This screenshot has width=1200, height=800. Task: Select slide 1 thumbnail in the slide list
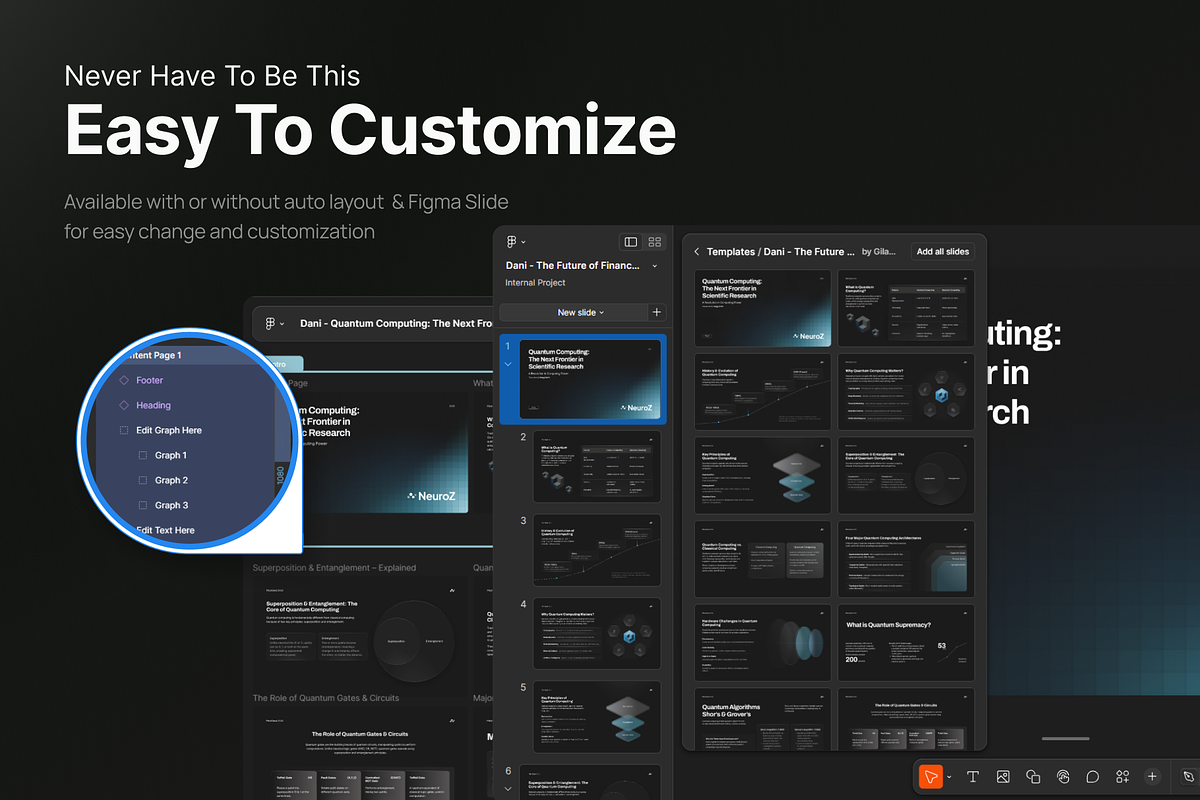click(590, 380)
